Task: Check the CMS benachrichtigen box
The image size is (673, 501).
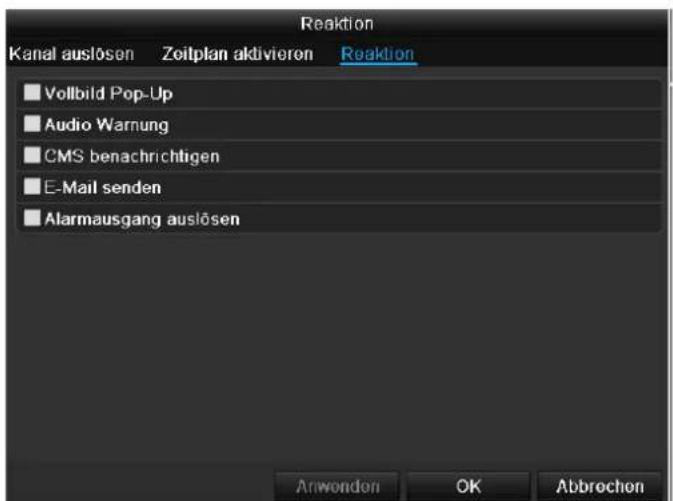Action: (x=32, y=155)
